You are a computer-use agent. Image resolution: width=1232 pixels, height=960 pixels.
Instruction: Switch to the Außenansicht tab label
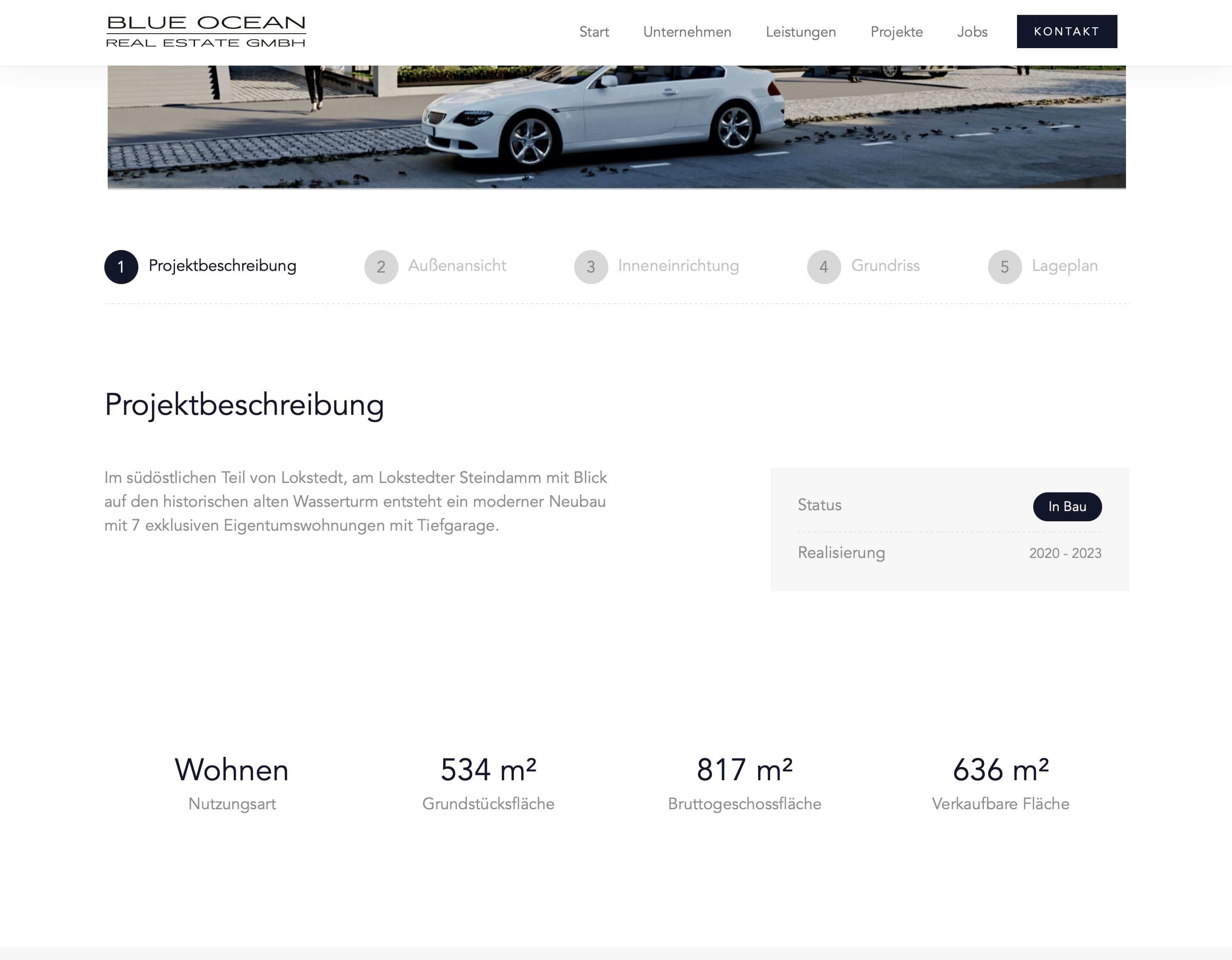tap(457, 266)
